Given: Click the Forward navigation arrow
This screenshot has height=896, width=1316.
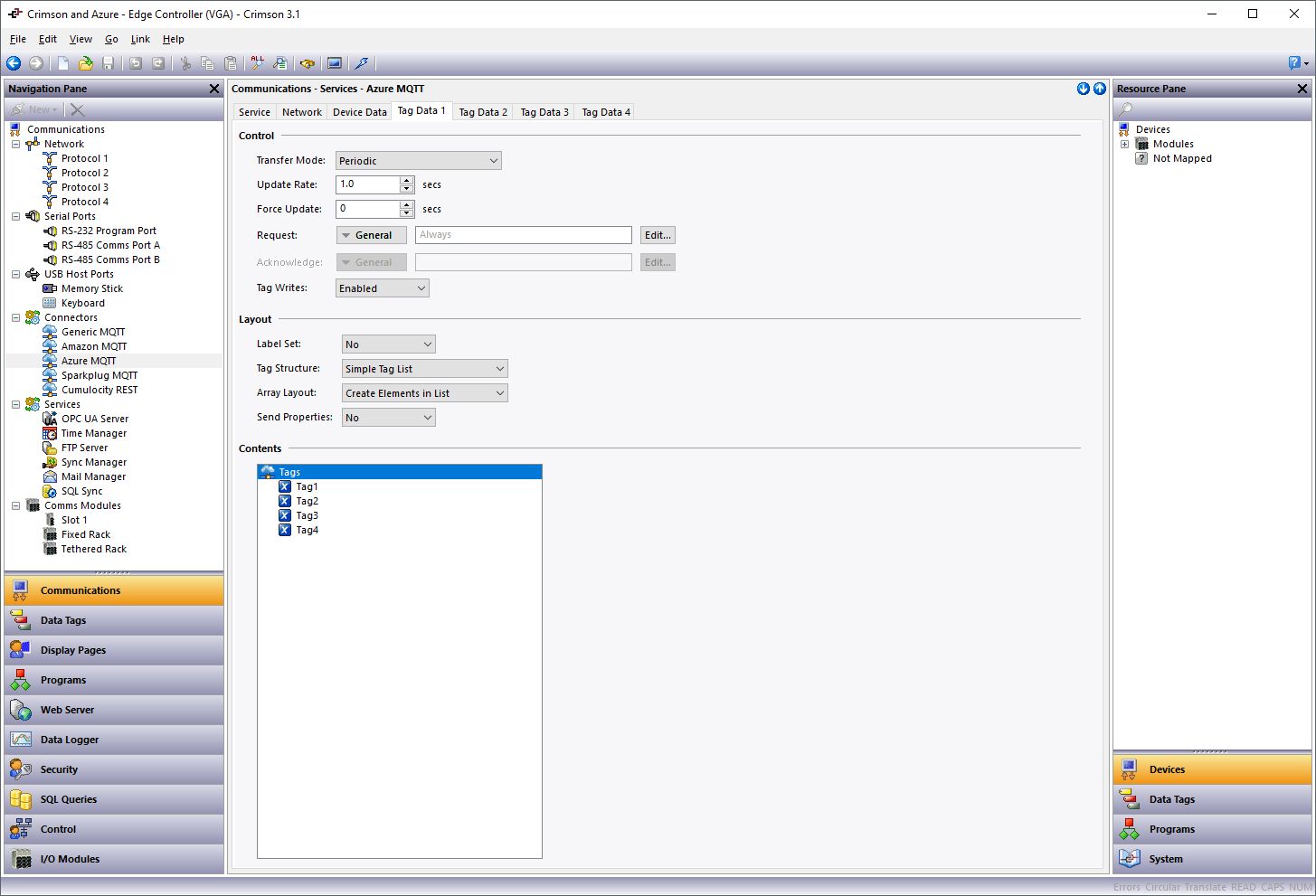Looking at the screenshot, I should tap(36, 63).
